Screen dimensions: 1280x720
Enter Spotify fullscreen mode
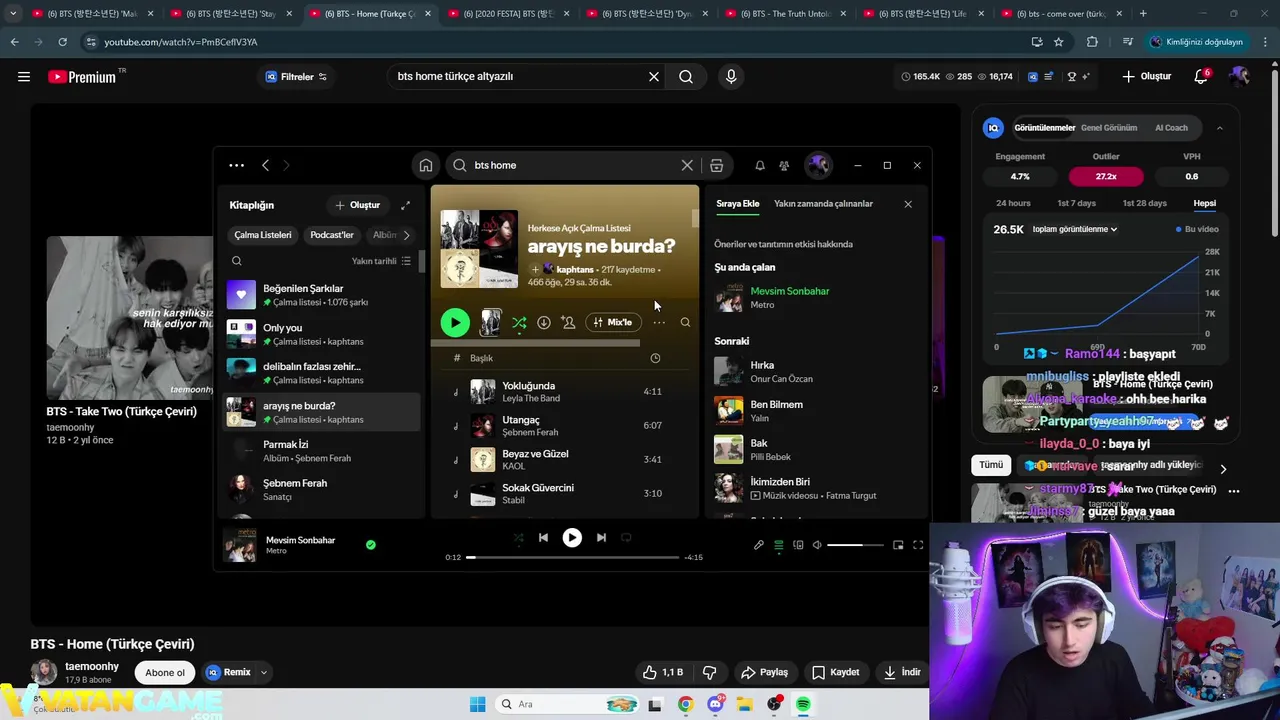click(x=918, y=545)
